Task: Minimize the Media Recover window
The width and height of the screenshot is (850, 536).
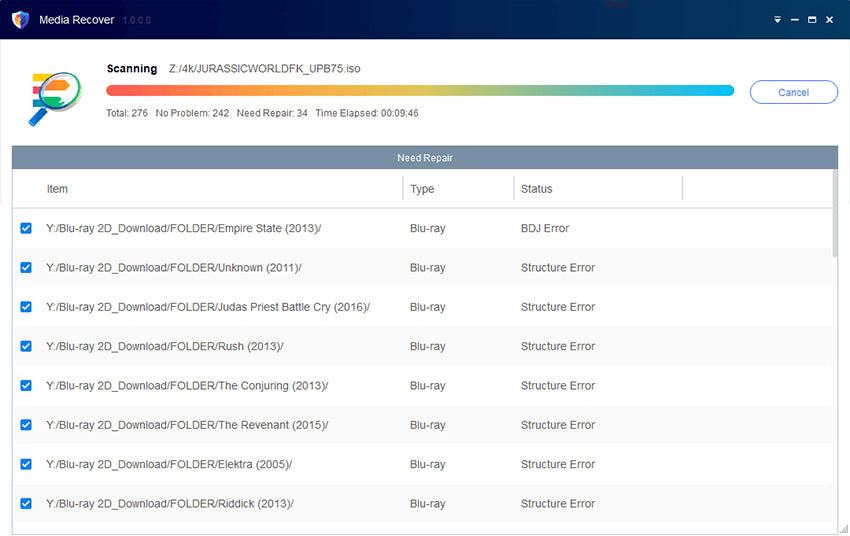Action: [795, 20]
